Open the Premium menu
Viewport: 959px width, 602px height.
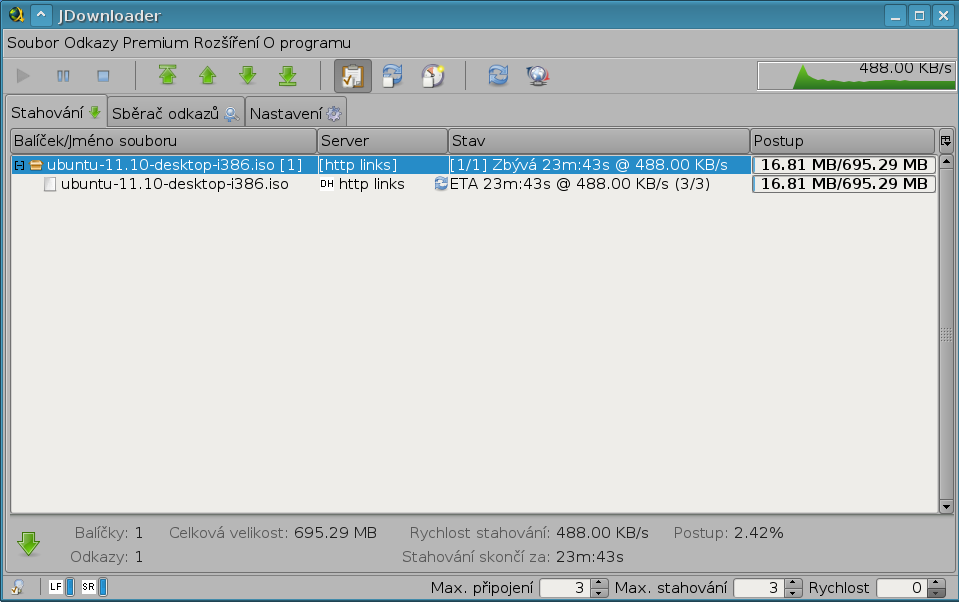(156, 43)
